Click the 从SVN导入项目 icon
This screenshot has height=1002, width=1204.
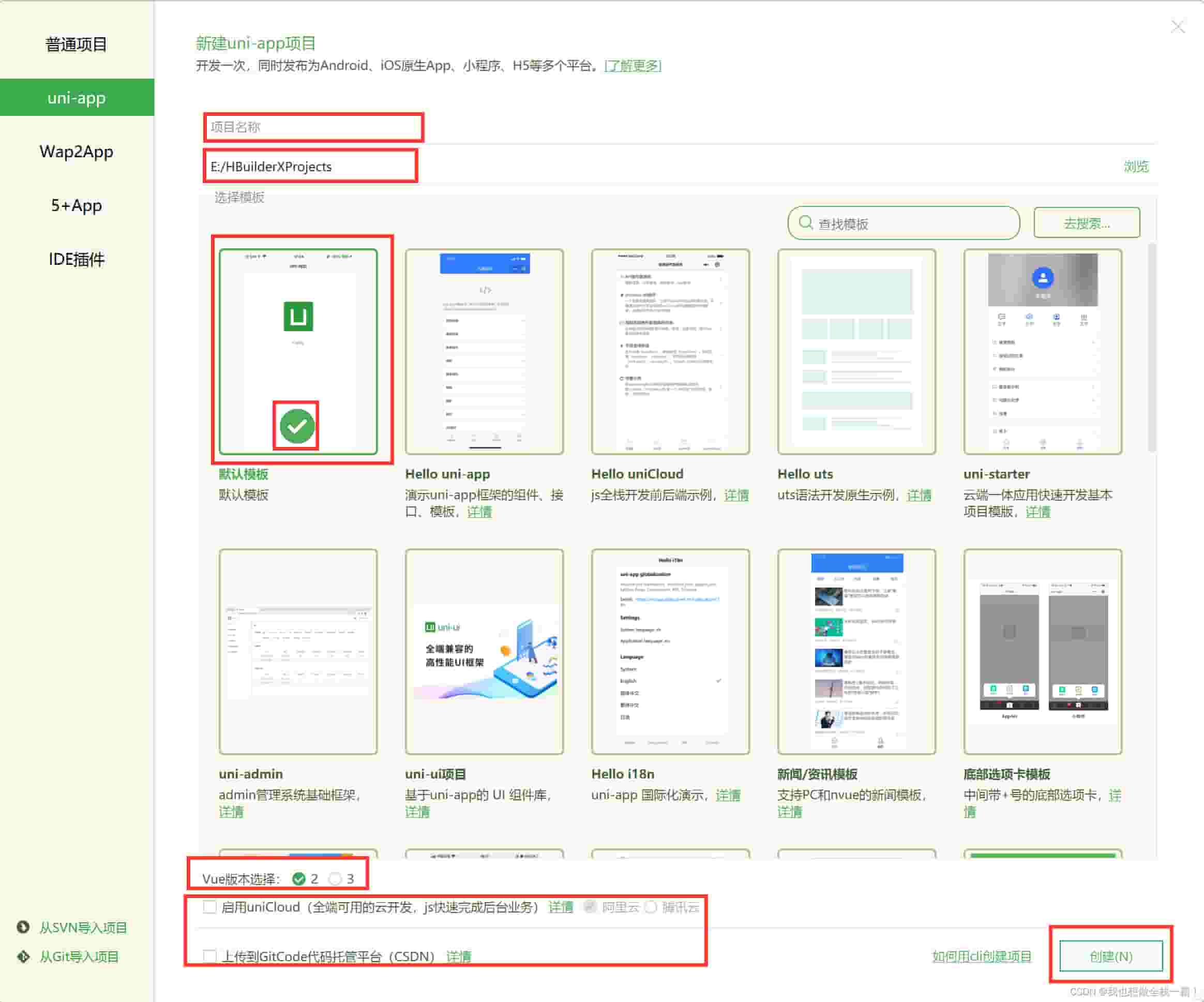point(22,928)
